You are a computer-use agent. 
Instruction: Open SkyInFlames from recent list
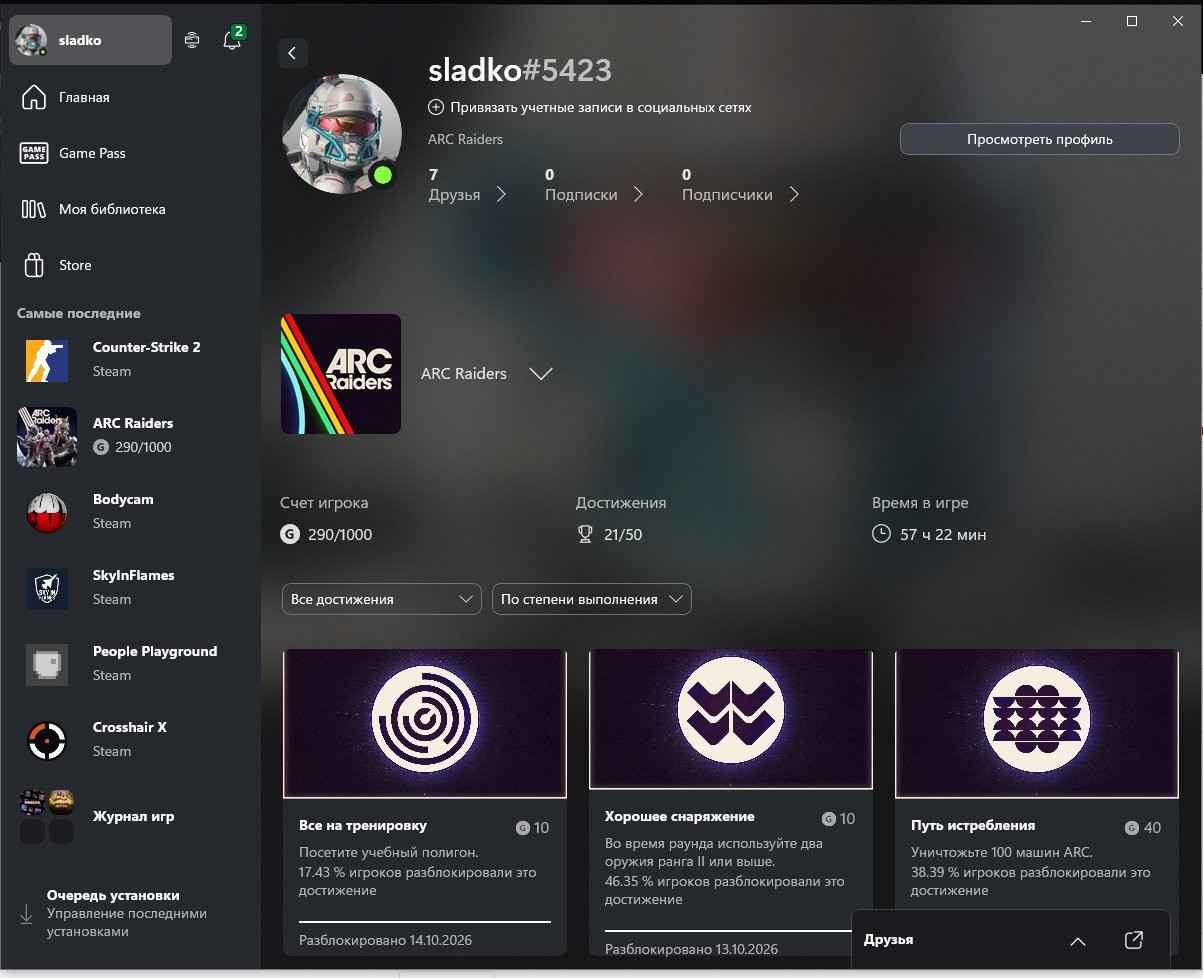click(130, 587)
